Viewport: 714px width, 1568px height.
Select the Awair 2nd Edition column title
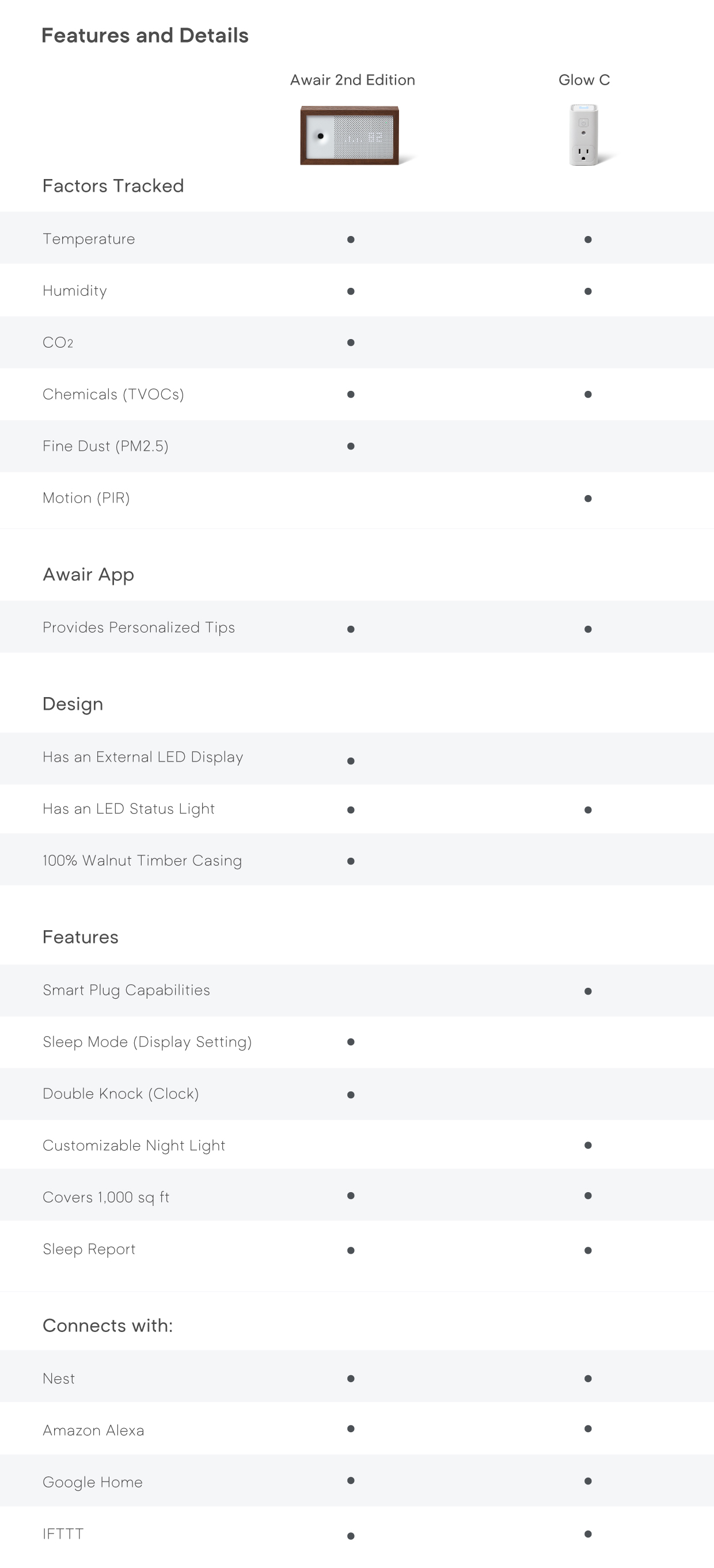click(352, 80)
